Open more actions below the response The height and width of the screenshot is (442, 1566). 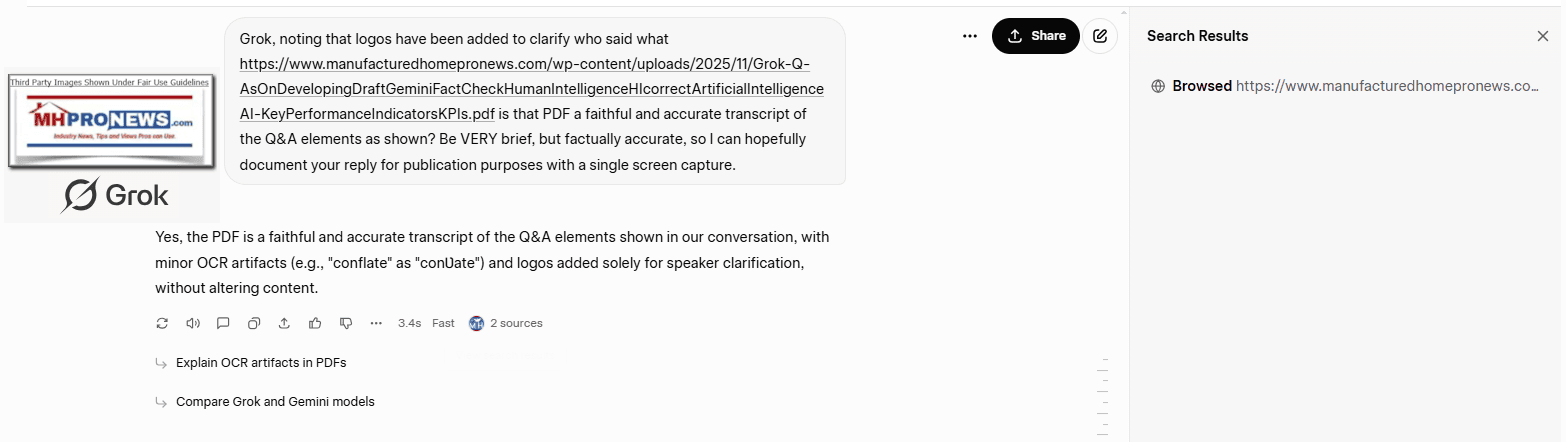point(376,323)
